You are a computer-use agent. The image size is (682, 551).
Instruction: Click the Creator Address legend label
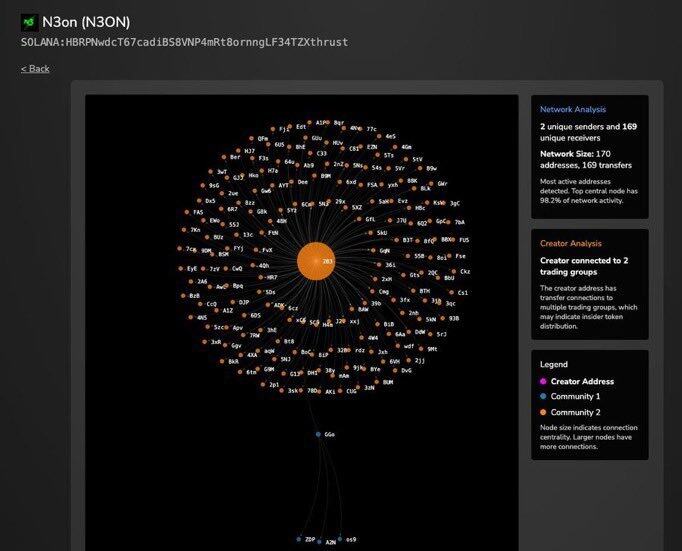coord(582,381)
